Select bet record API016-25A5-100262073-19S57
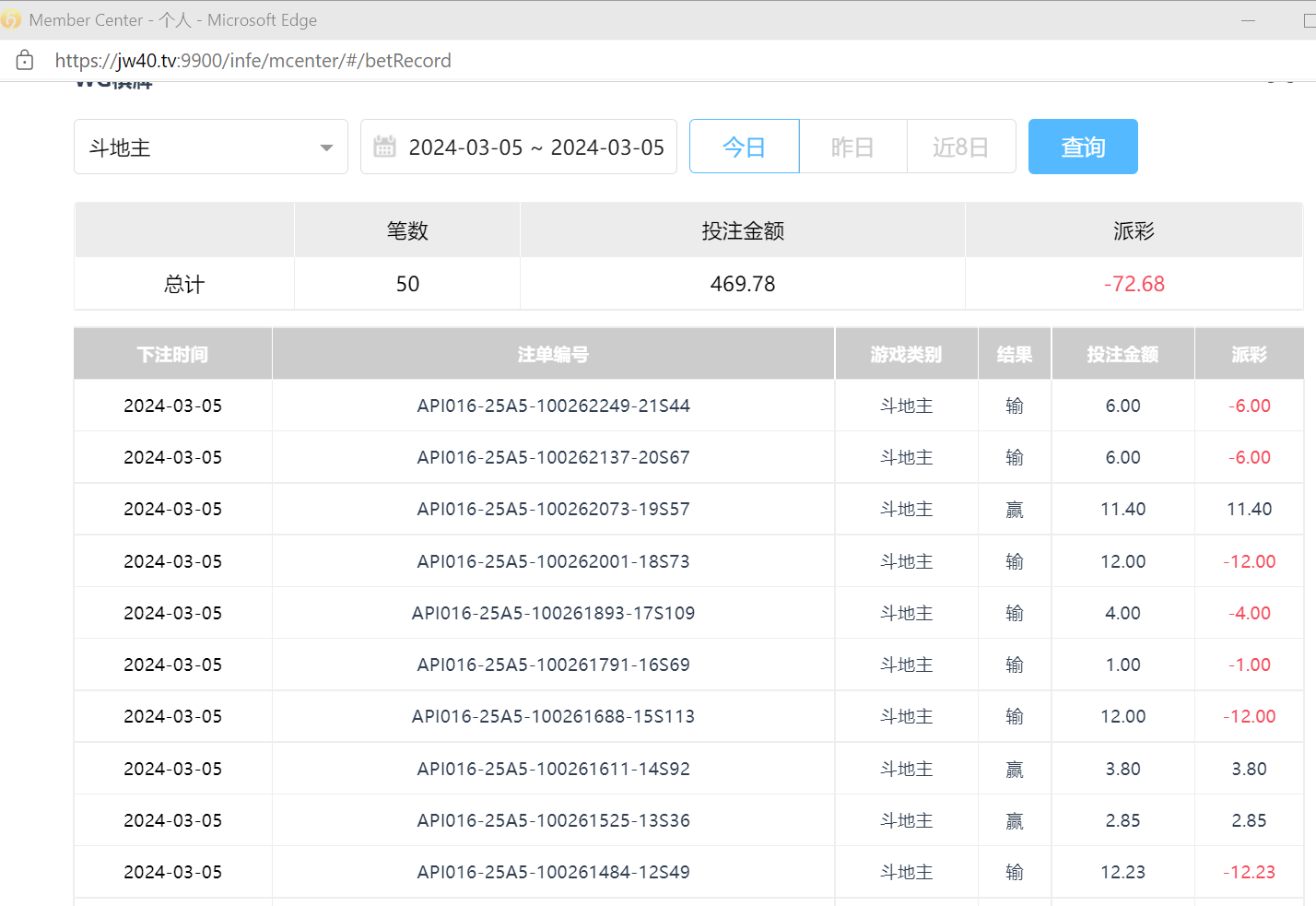 click(x=553, y=509)
